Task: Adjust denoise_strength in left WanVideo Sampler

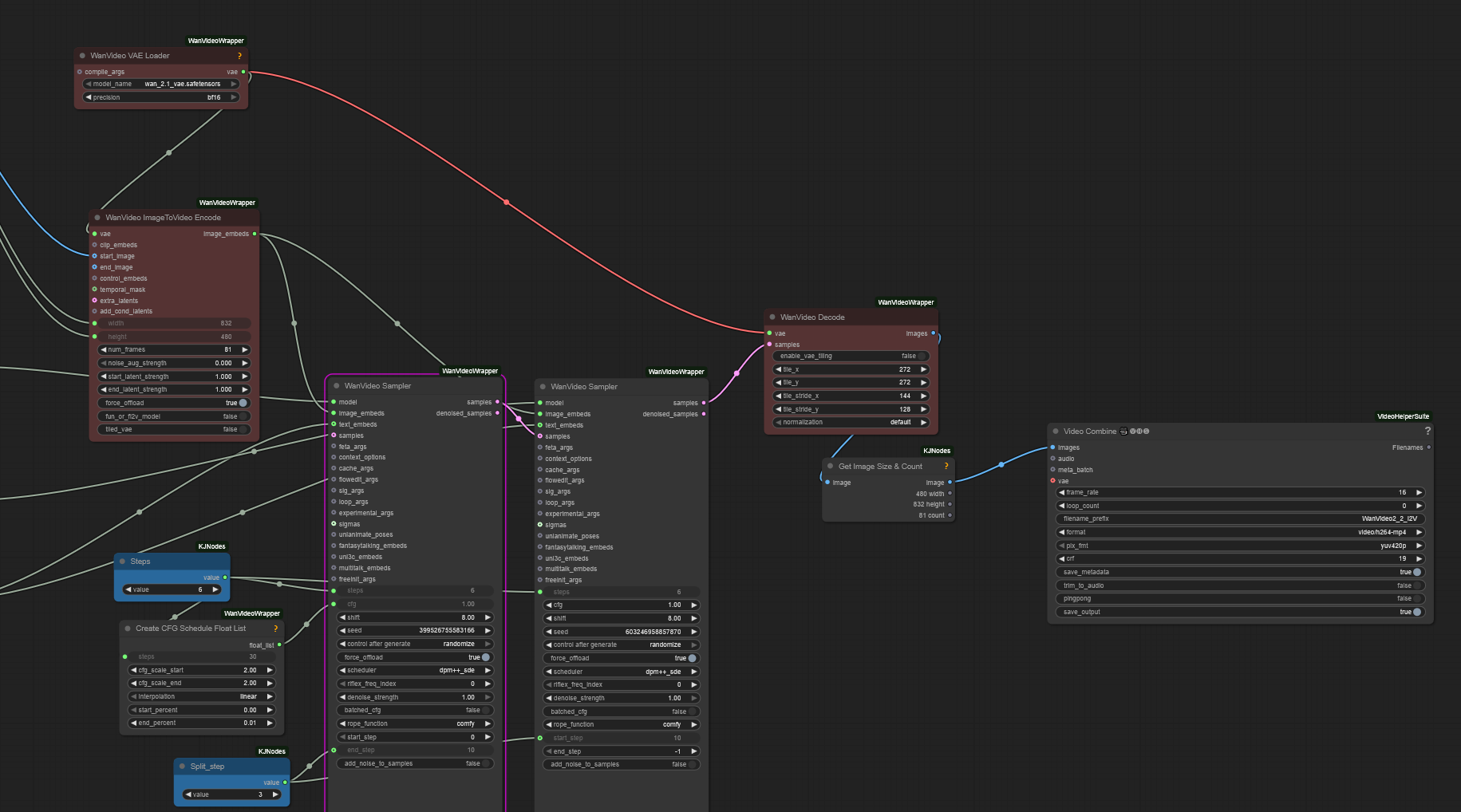Action: coord(415,697)
